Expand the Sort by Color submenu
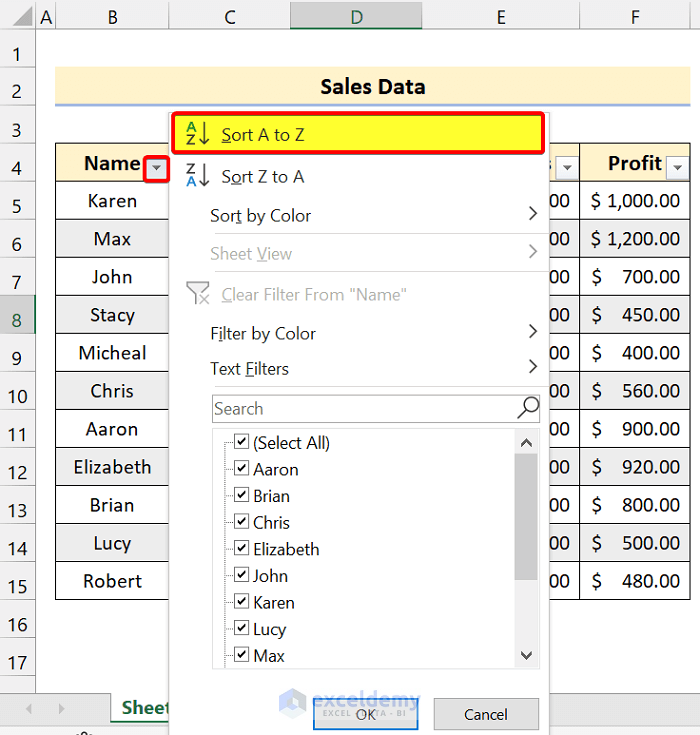 (x=374, y=215)
